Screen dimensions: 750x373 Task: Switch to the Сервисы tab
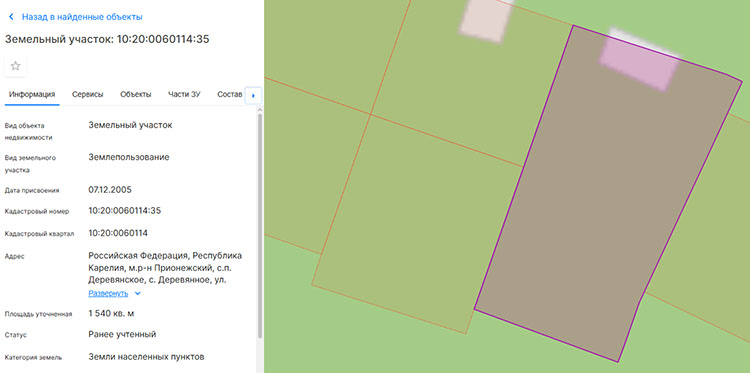(88, 95)
